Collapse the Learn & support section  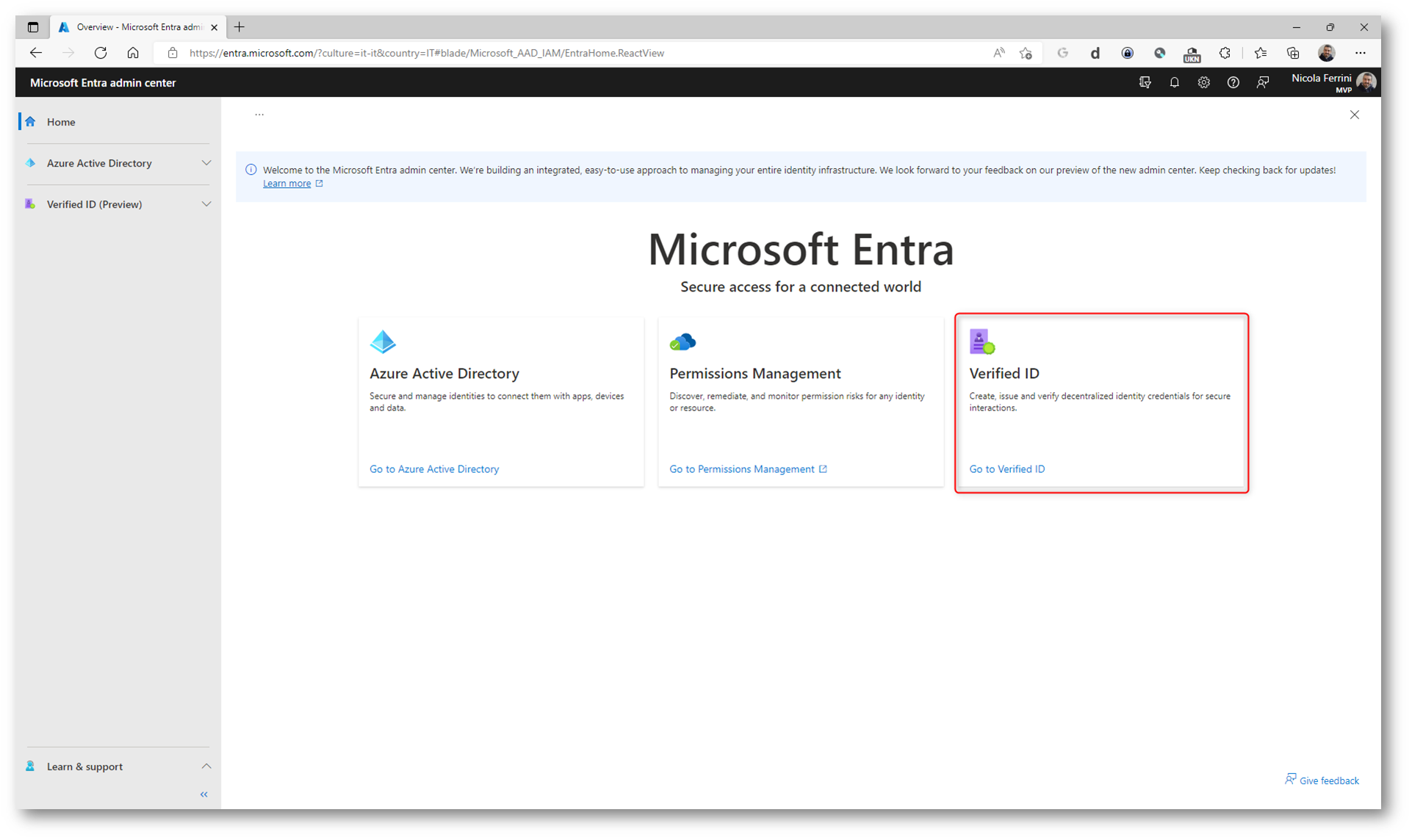coord(206,766)
